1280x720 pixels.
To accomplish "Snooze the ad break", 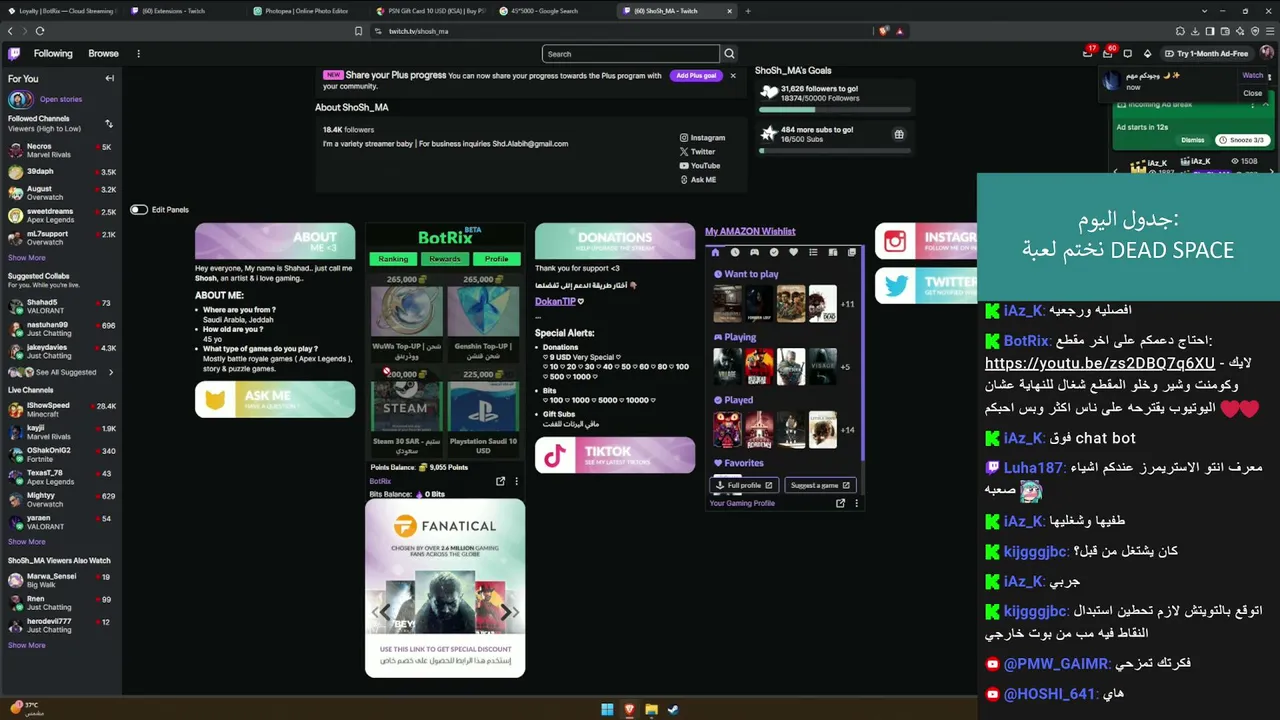I will coord(1241,140).
